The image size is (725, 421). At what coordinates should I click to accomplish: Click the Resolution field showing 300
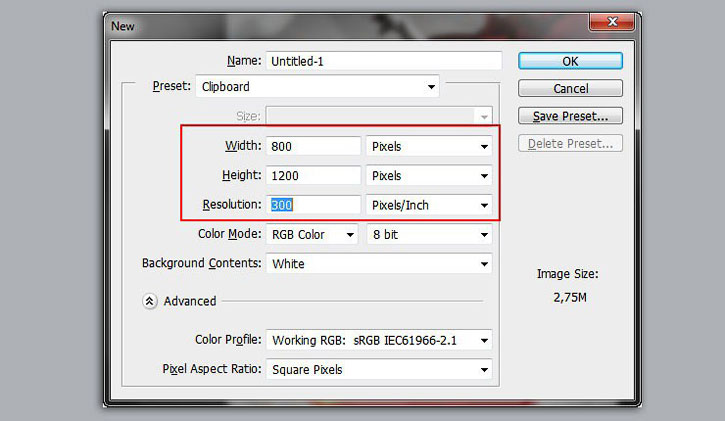313,205
